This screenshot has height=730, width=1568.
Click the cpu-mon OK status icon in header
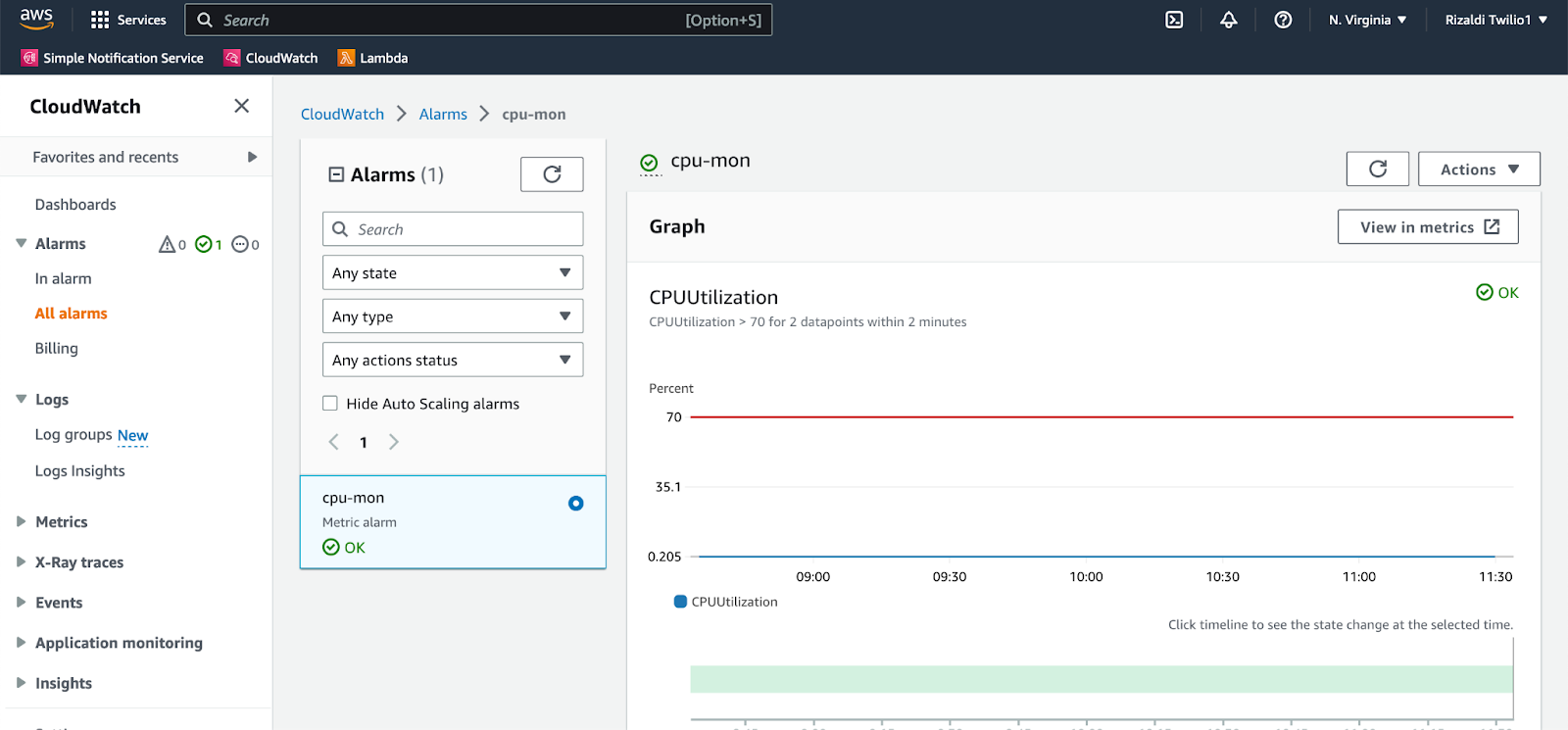pos(649,163)
